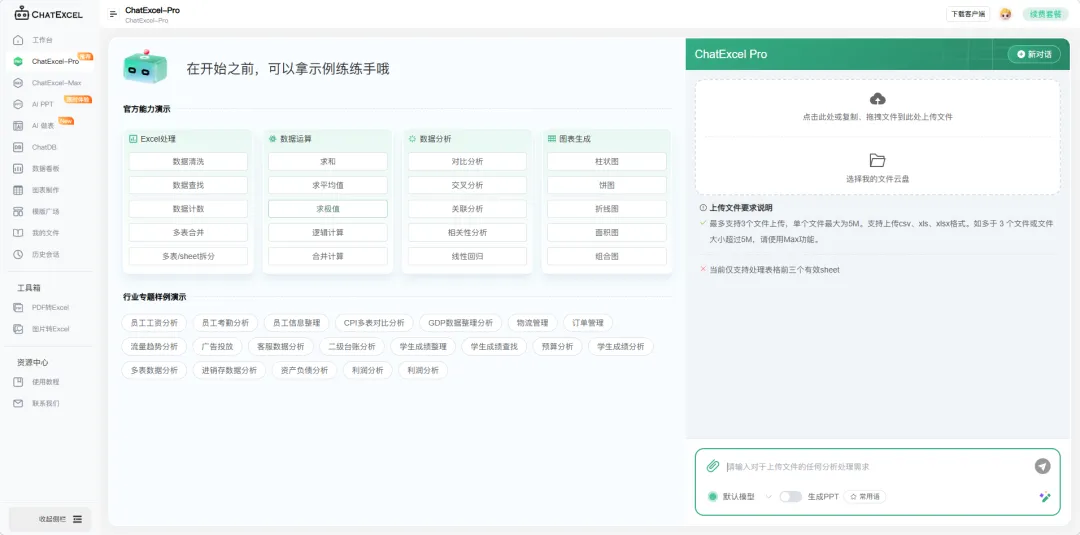
Task: Click the 进销存数据分析 sample tag
Action: point(229,370)
